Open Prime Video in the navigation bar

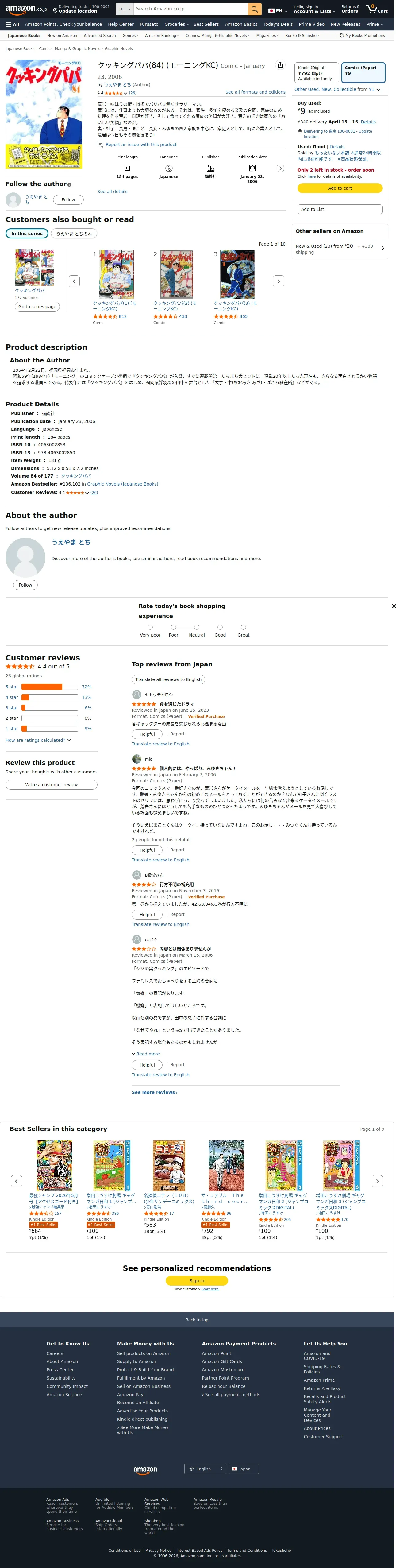click(x=311, y=24)
